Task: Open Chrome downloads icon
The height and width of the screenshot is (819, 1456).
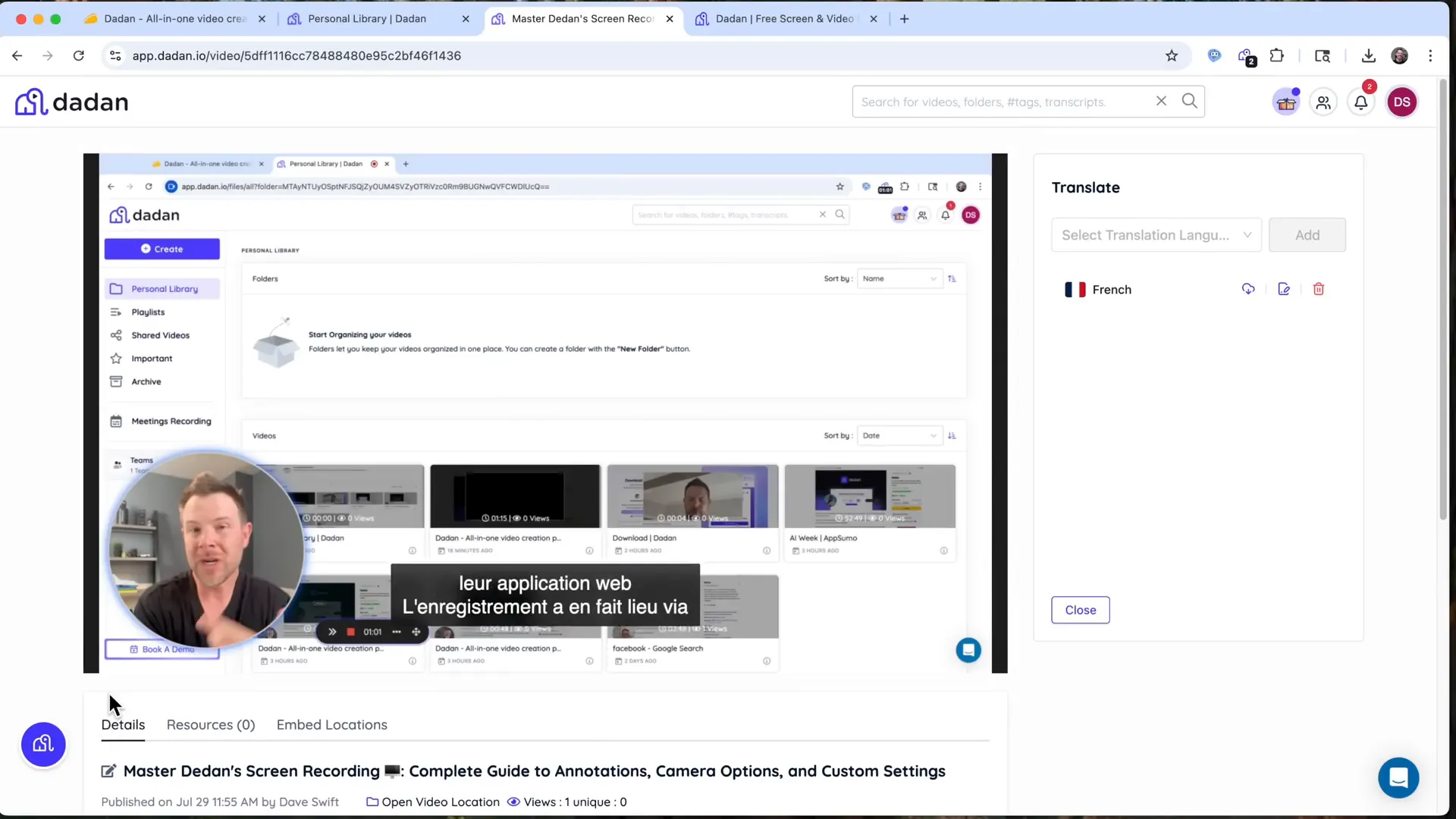Action: (x=1368, y=55)
